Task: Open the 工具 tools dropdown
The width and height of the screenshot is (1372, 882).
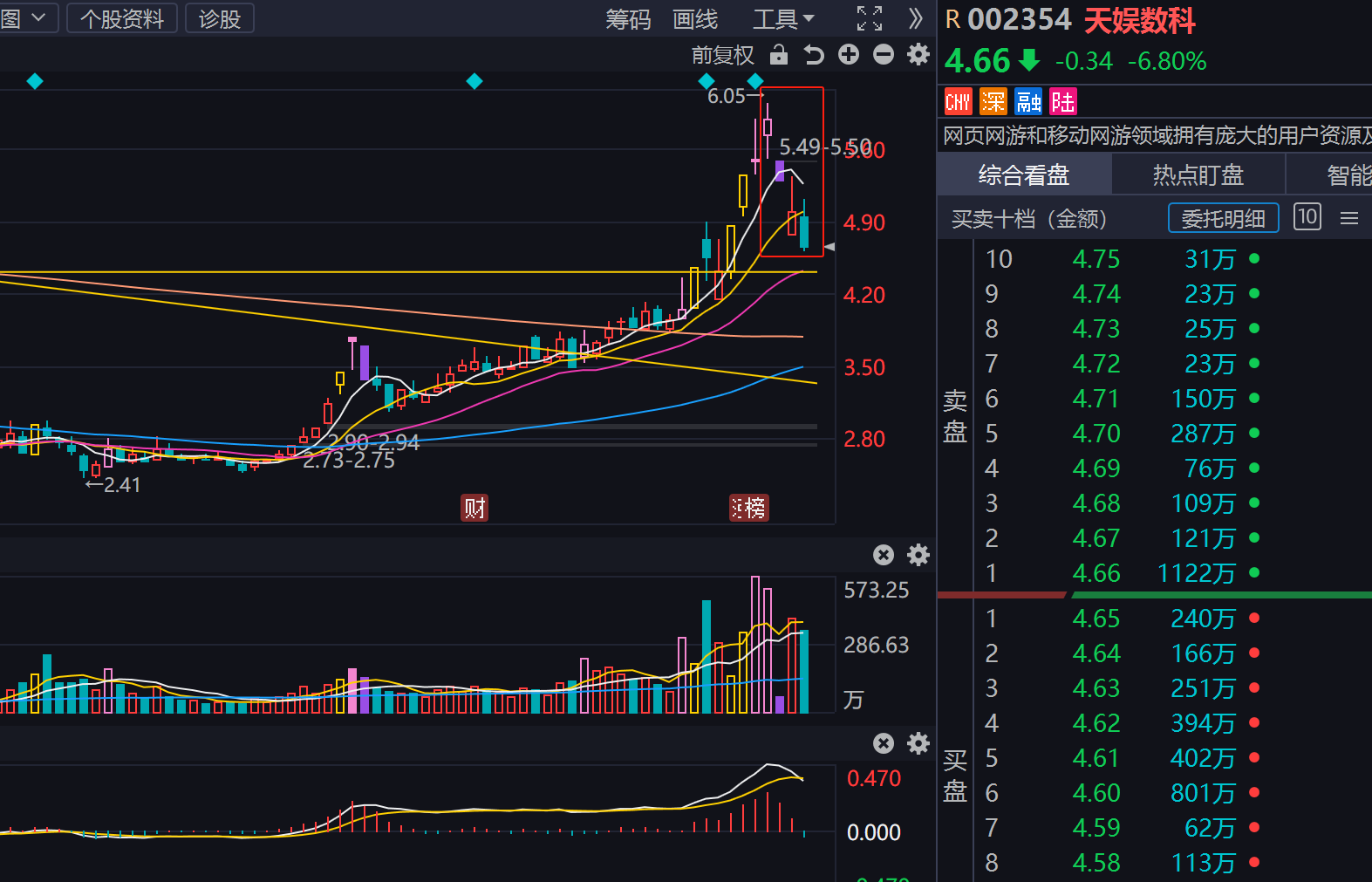Action: click(x=783, y=19)
